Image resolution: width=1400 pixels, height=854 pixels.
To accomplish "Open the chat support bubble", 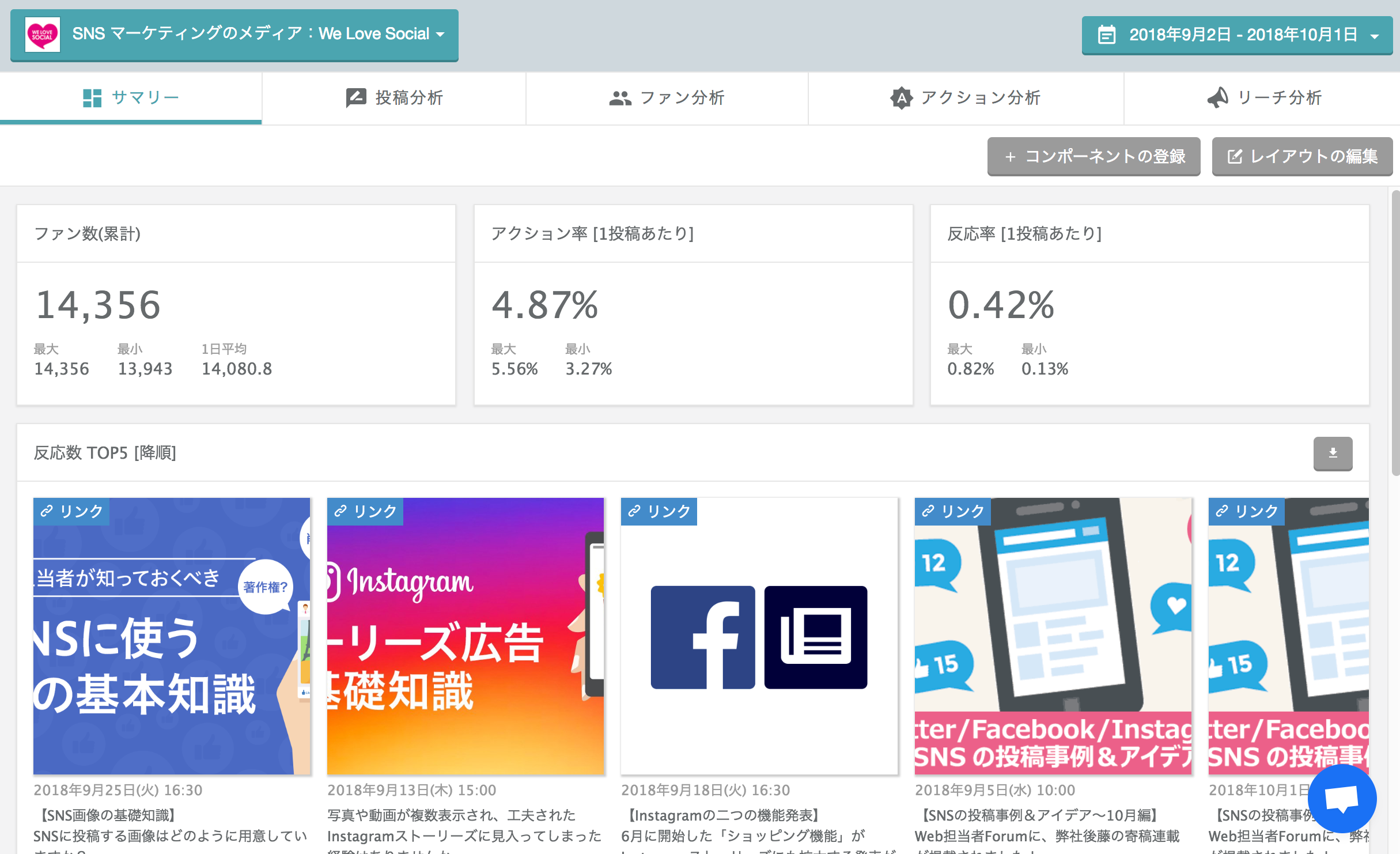I will tap(1342, 799).
